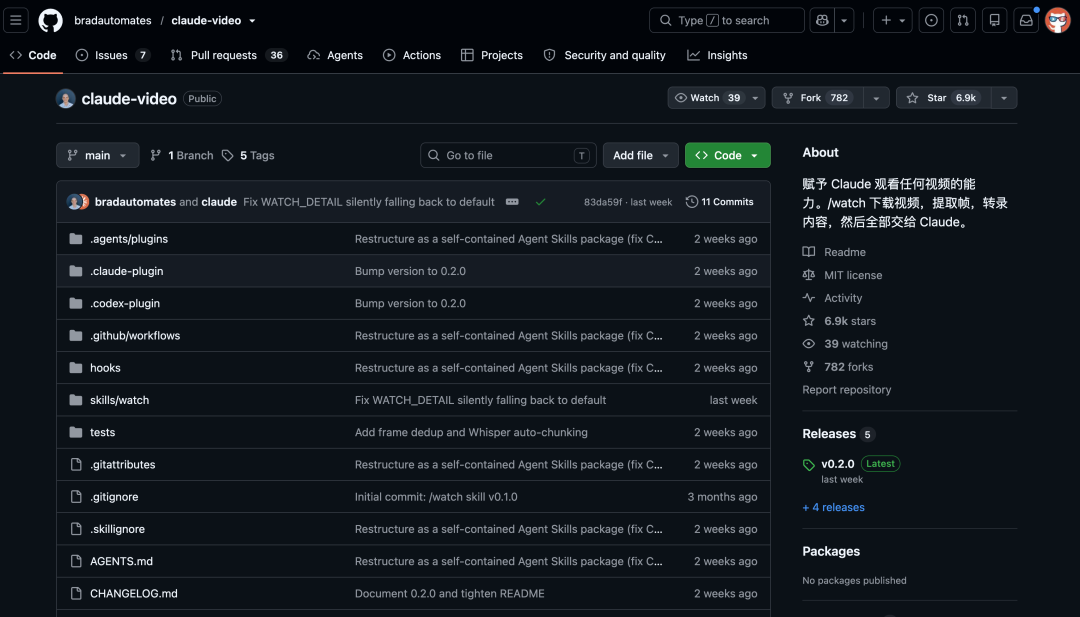Expand commit message ellipsis button
Screen dimensions: 1080x617
pyautogui.click(x=512, y=202)
